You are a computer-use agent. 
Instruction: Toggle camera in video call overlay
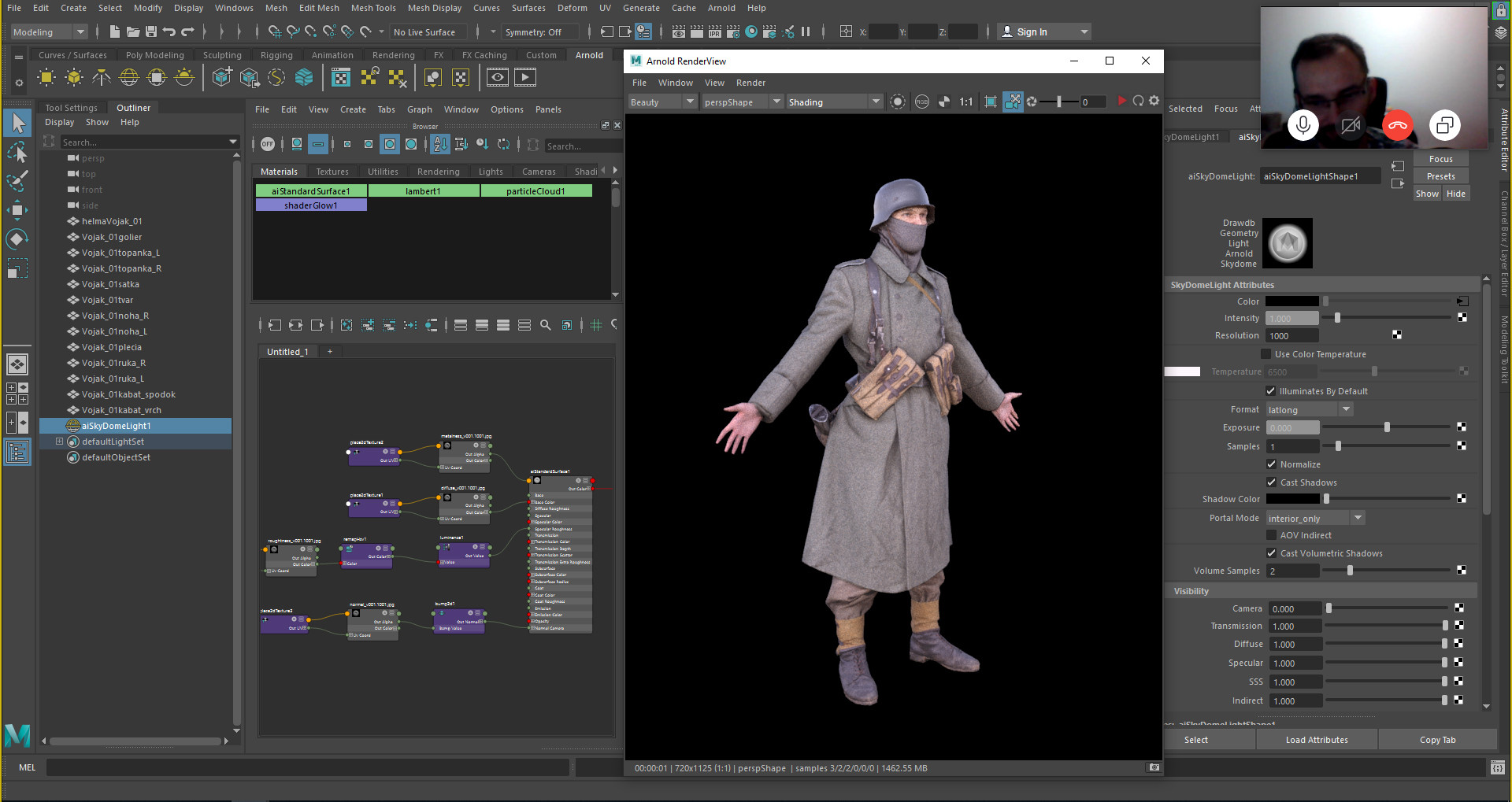pos(1351,125)
